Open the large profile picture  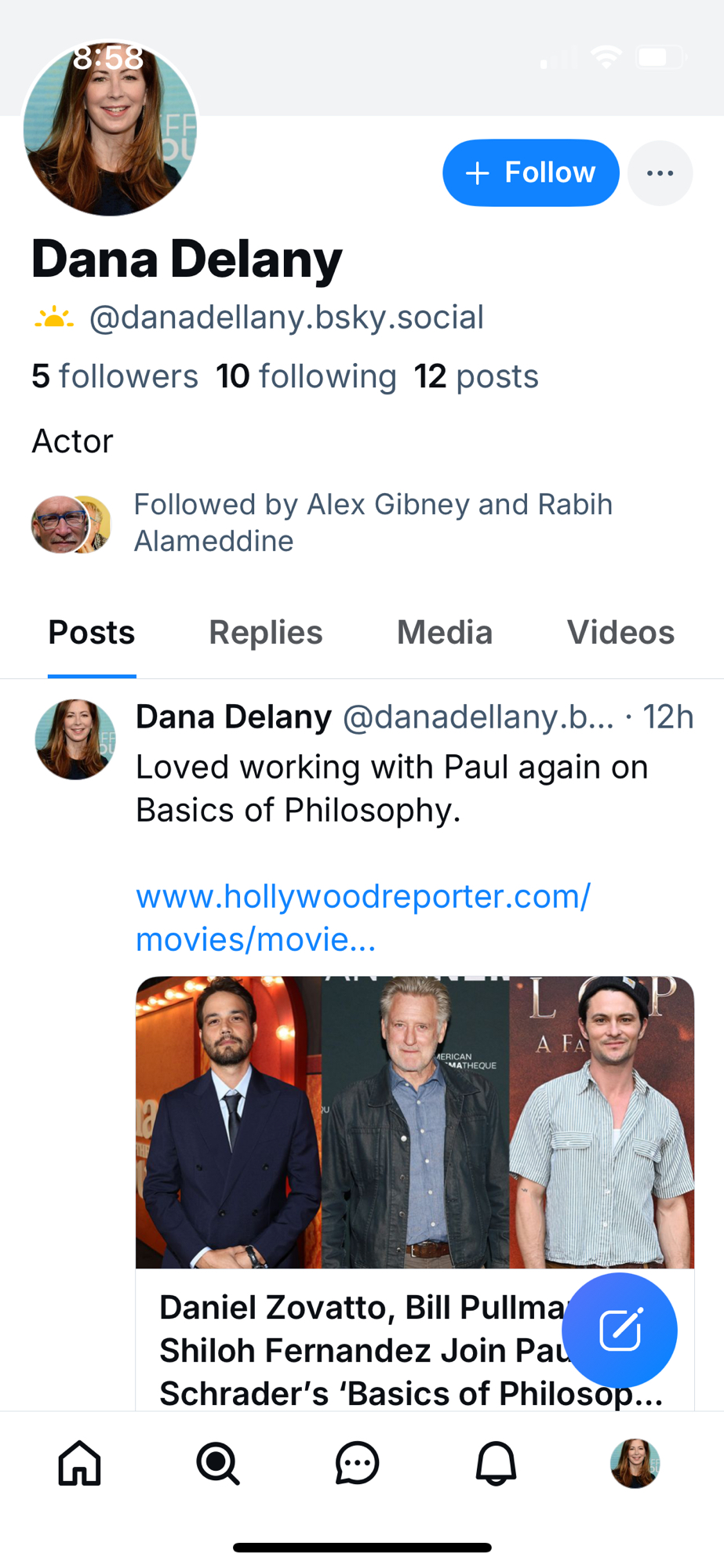(110, 129)
